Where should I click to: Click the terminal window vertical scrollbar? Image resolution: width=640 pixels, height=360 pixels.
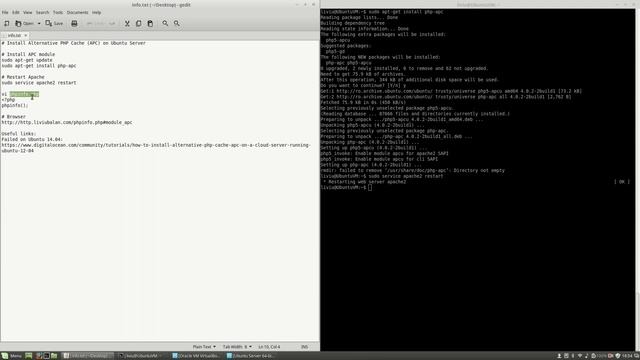[638, 180]
